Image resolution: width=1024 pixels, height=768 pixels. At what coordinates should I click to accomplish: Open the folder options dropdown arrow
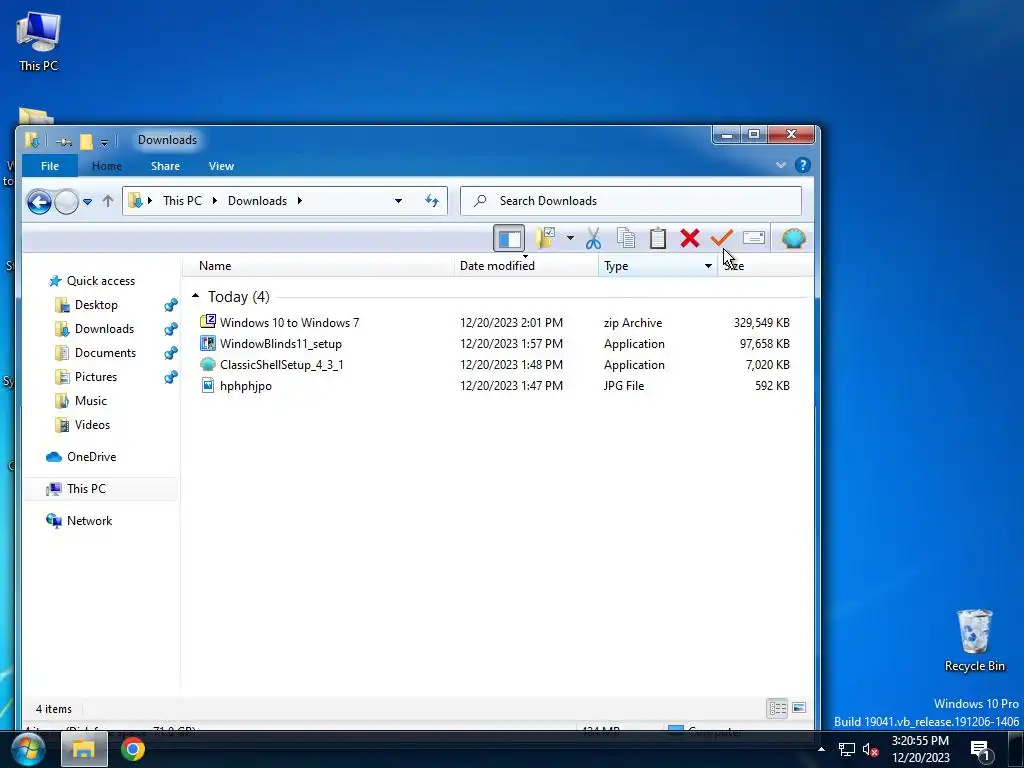(570, 238)
